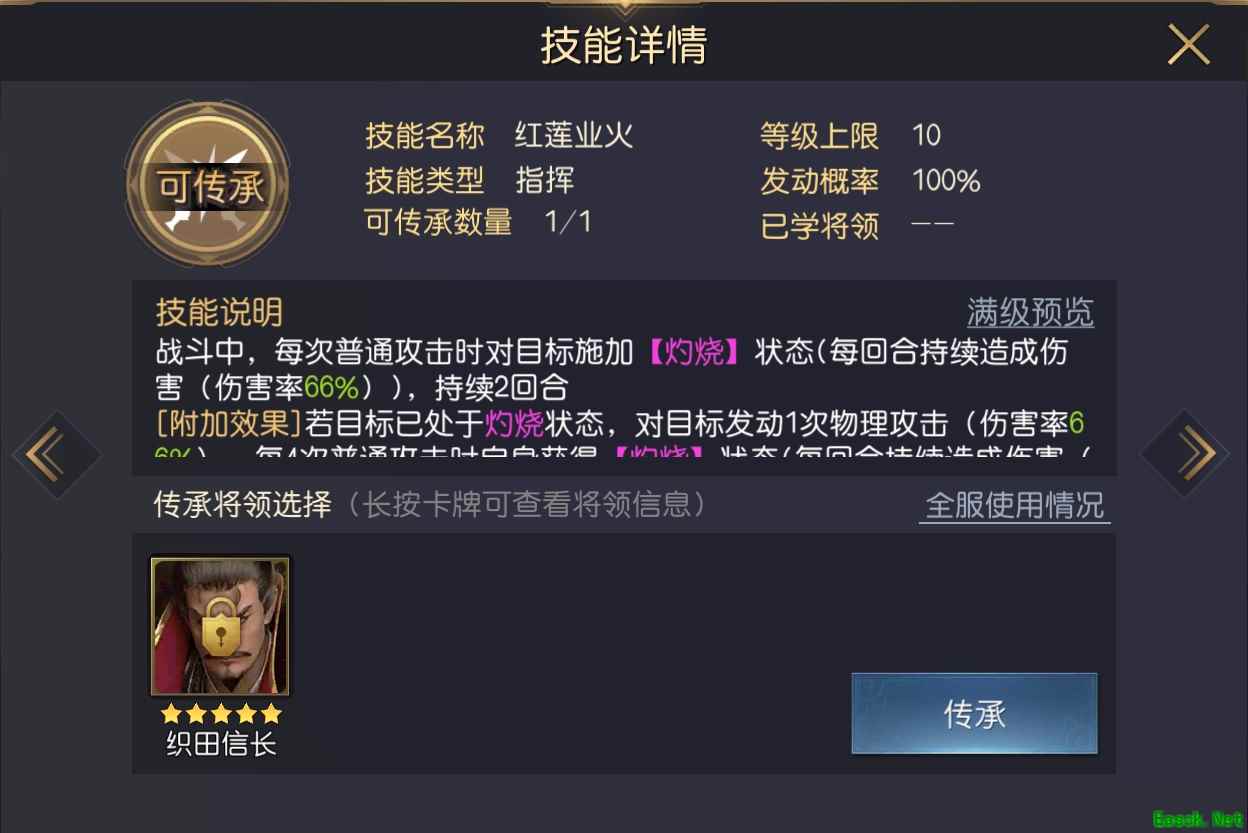The height and width of the screenshot is (833, 1248).
Task: Open the 满级预览 link
Action: click(x=1030, y=313)
